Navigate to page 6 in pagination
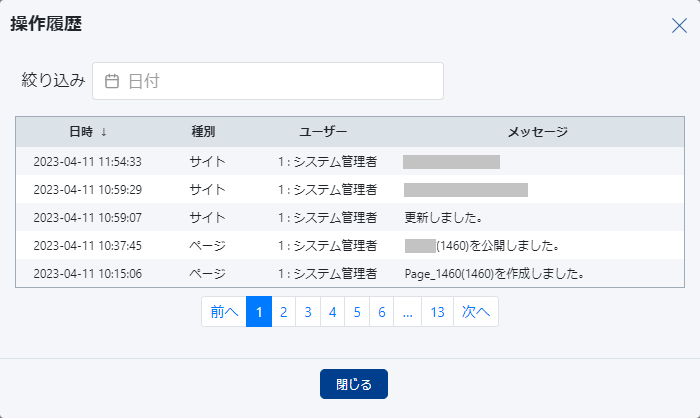 click(x=382, y=312)
